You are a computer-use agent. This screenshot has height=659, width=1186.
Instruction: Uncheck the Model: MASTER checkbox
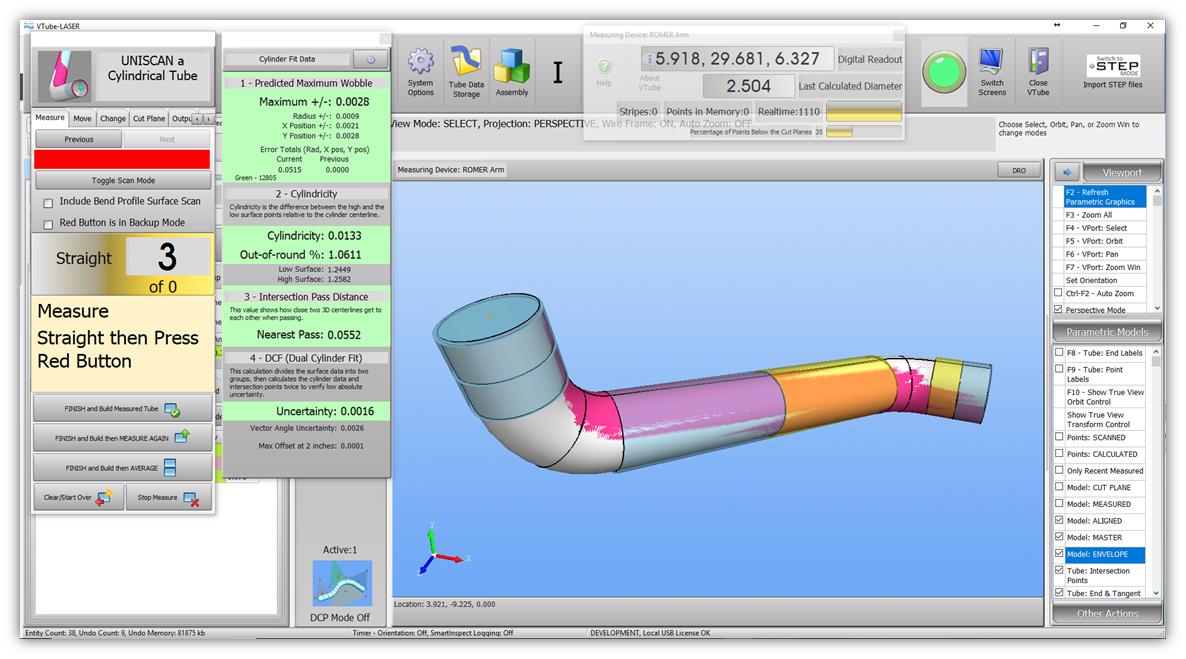tap(1060, 538)
